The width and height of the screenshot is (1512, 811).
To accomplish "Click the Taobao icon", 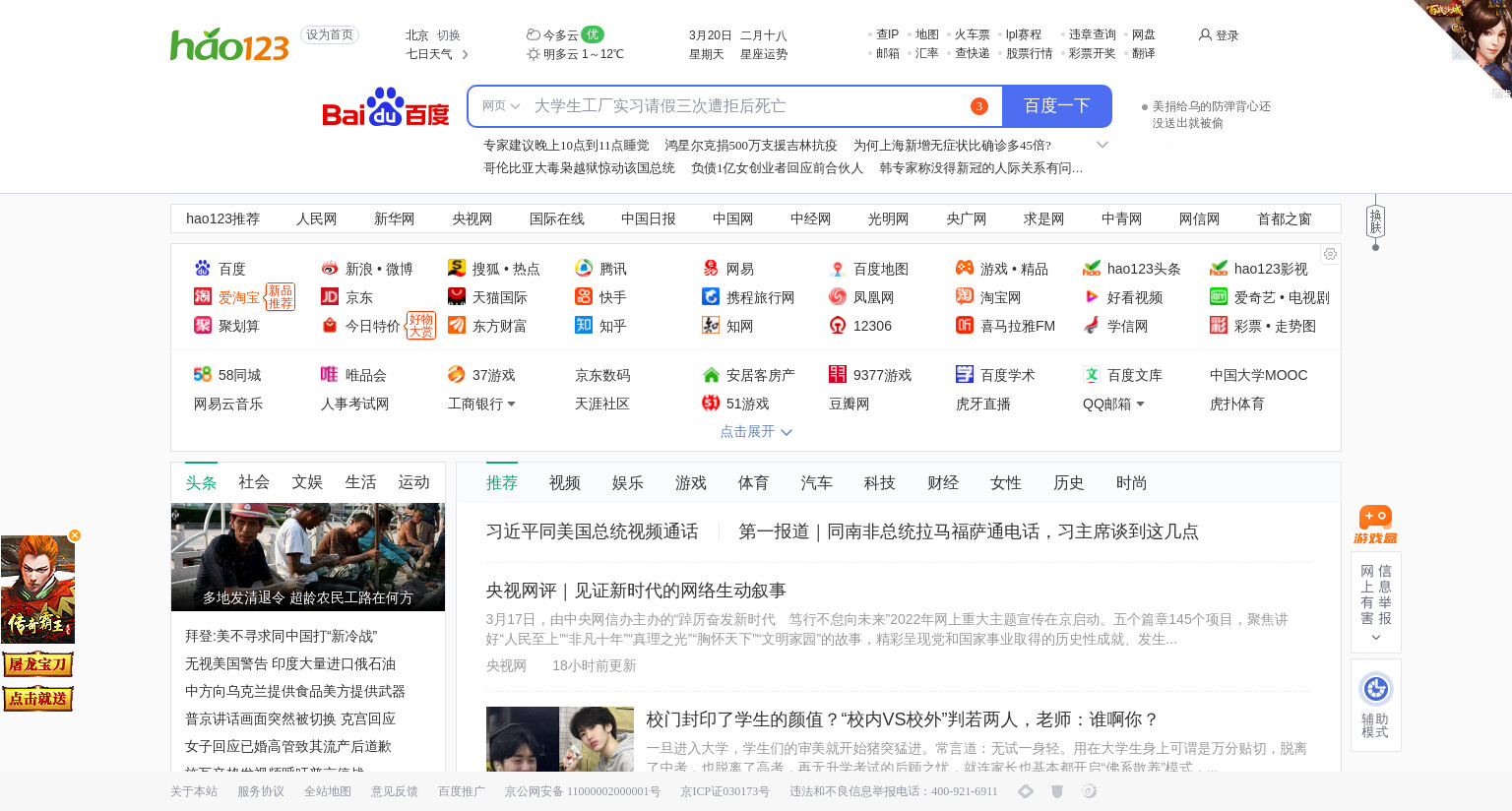I will point(965,296).
